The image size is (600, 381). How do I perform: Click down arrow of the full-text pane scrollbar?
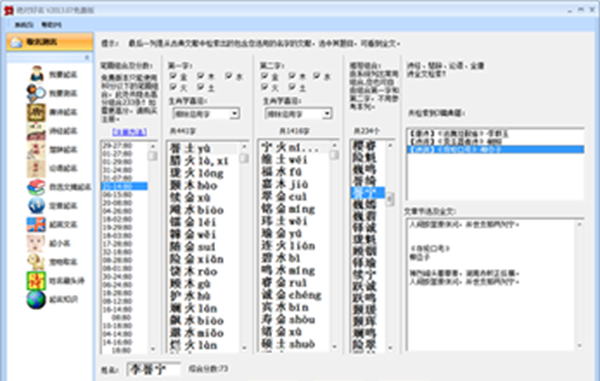[579, 345]
